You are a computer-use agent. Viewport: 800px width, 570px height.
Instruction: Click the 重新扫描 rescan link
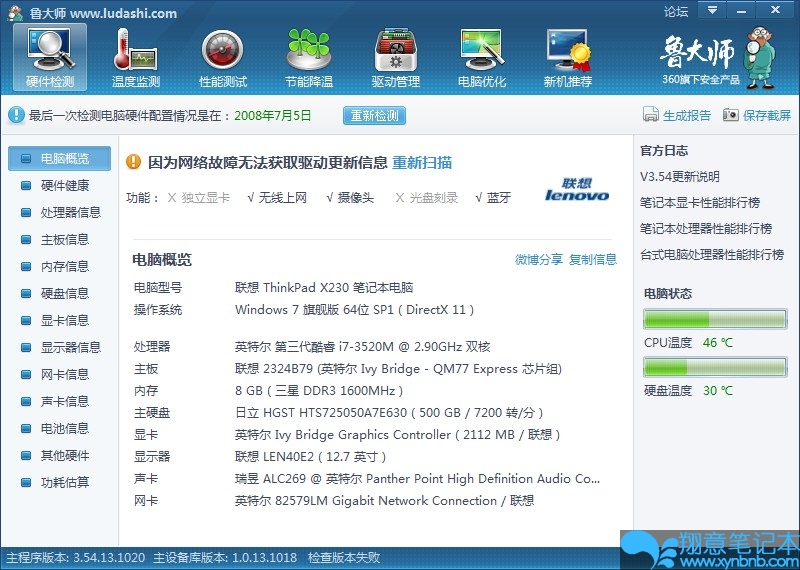(x=422, y=162)
